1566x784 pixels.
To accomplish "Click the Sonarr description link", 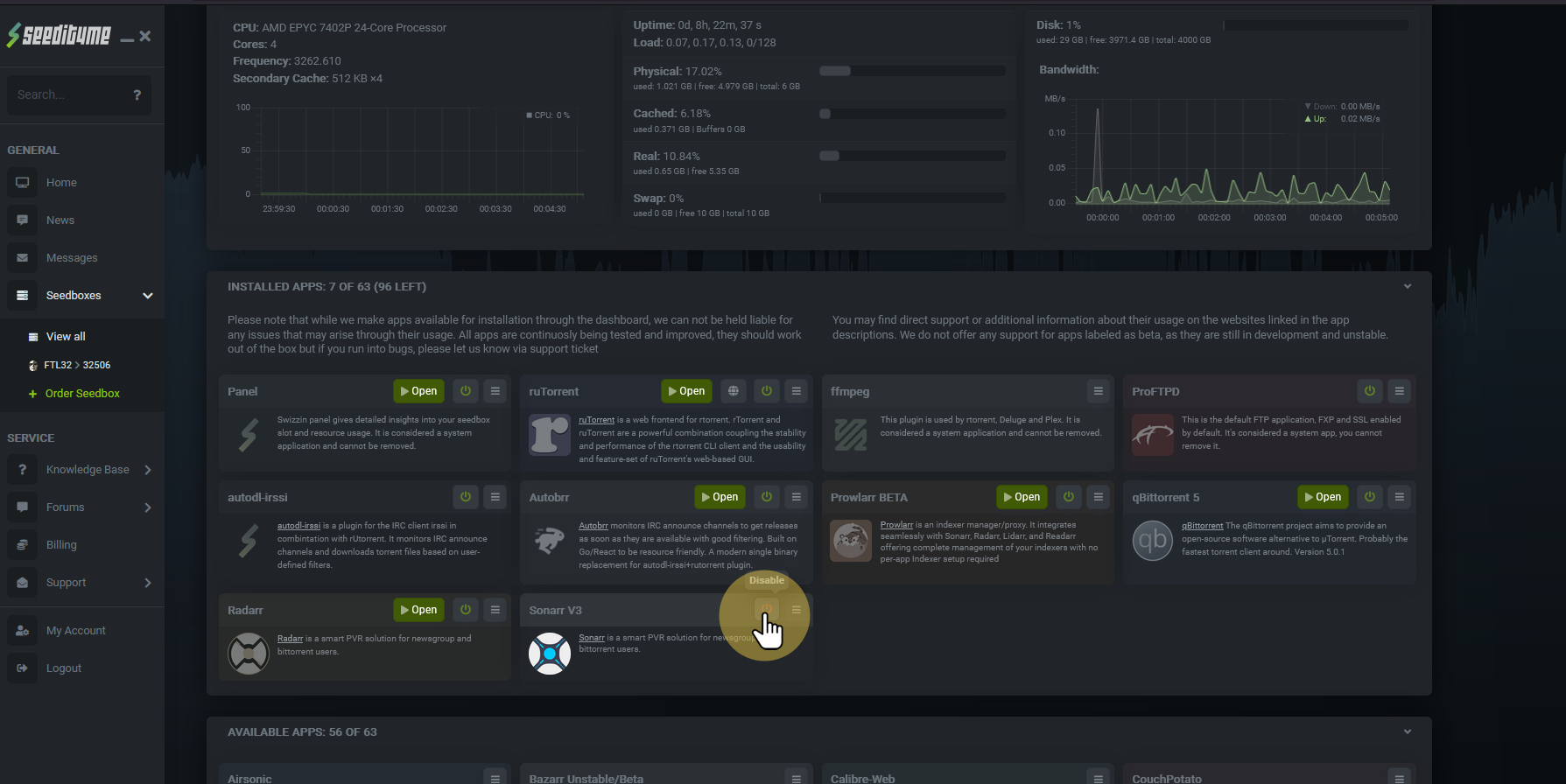I will point(591,638).
